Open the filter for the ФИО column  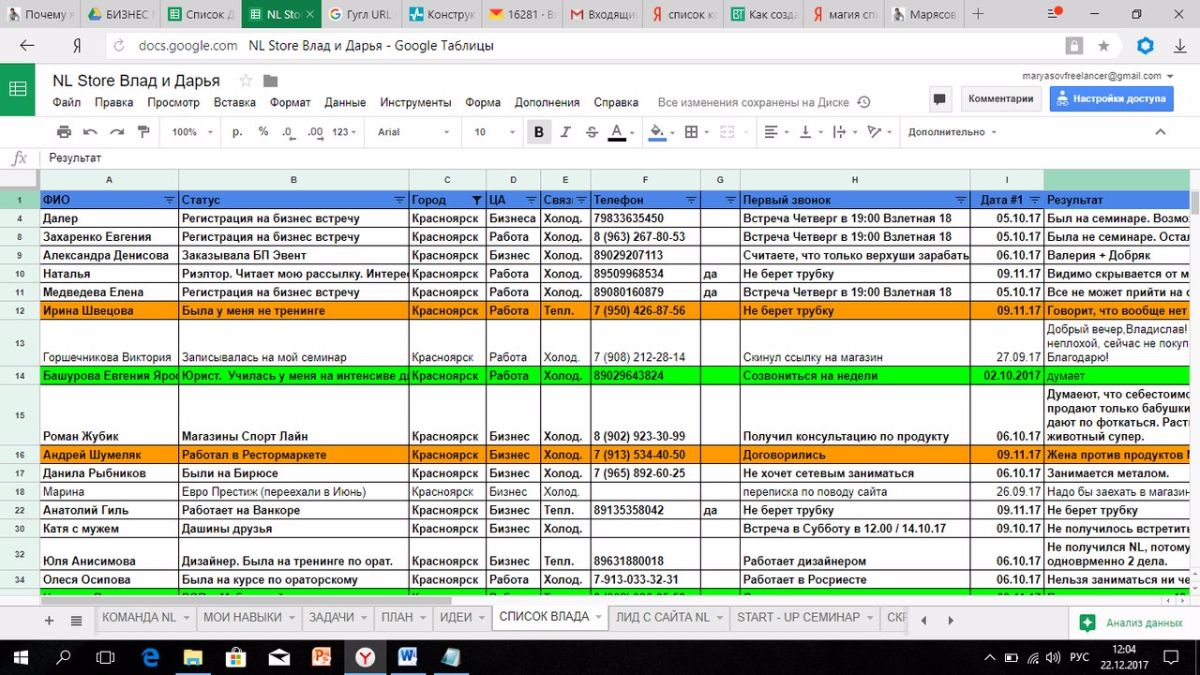[x=169, y=200]
